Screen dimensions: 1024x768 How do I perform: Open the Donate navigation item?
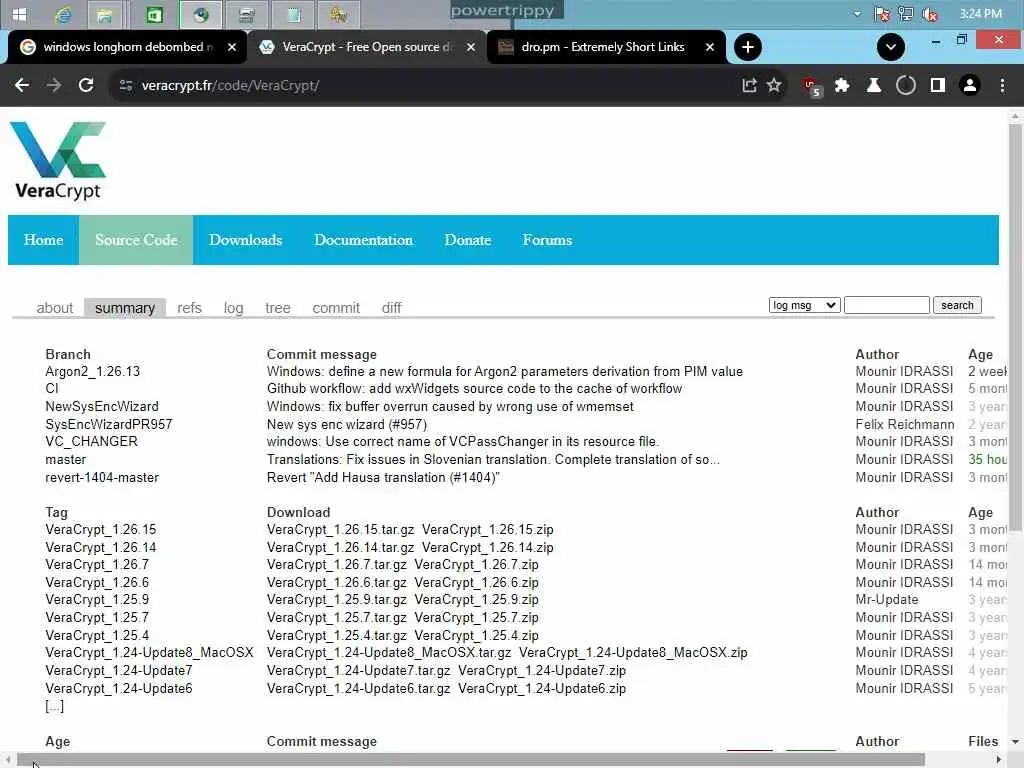(x=468, y=240)
